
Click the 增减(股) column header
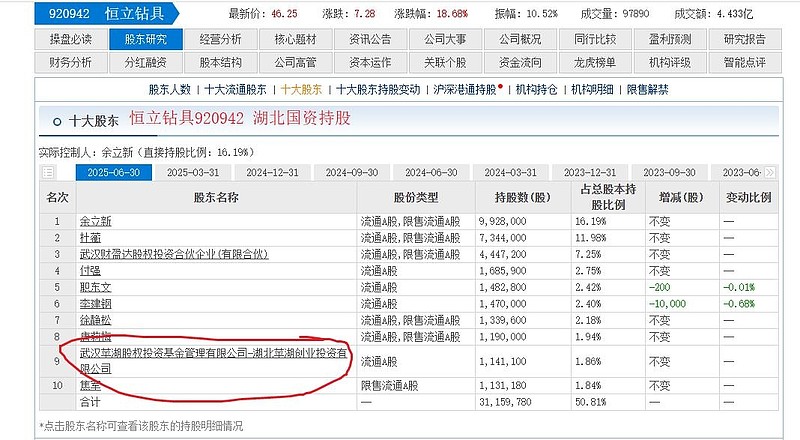pyautogui.click(x=681, y=197)
